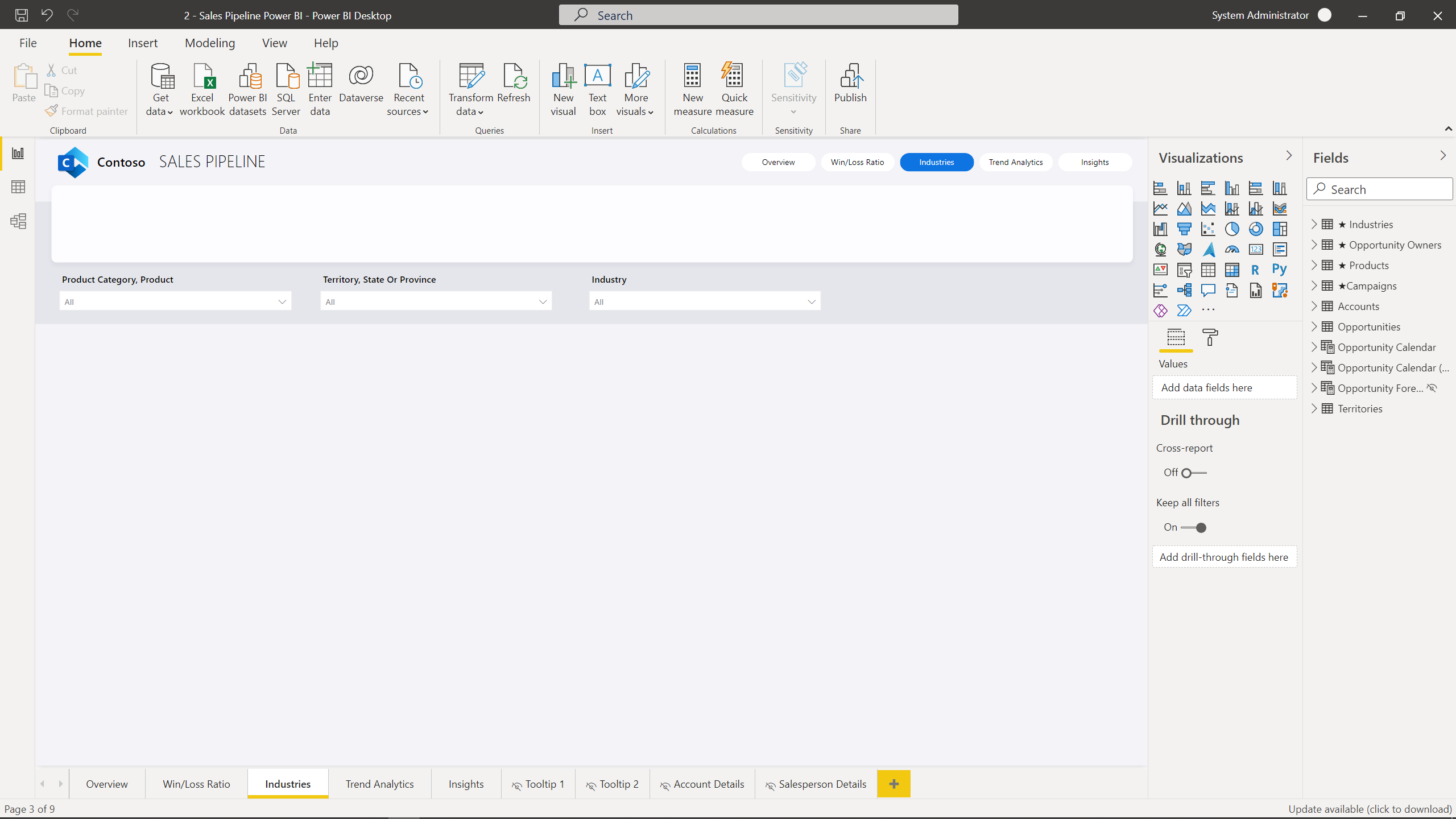1456x819 pixels.
Task: Click the Pie chart visualization icon
Action: pos(1232,228)
